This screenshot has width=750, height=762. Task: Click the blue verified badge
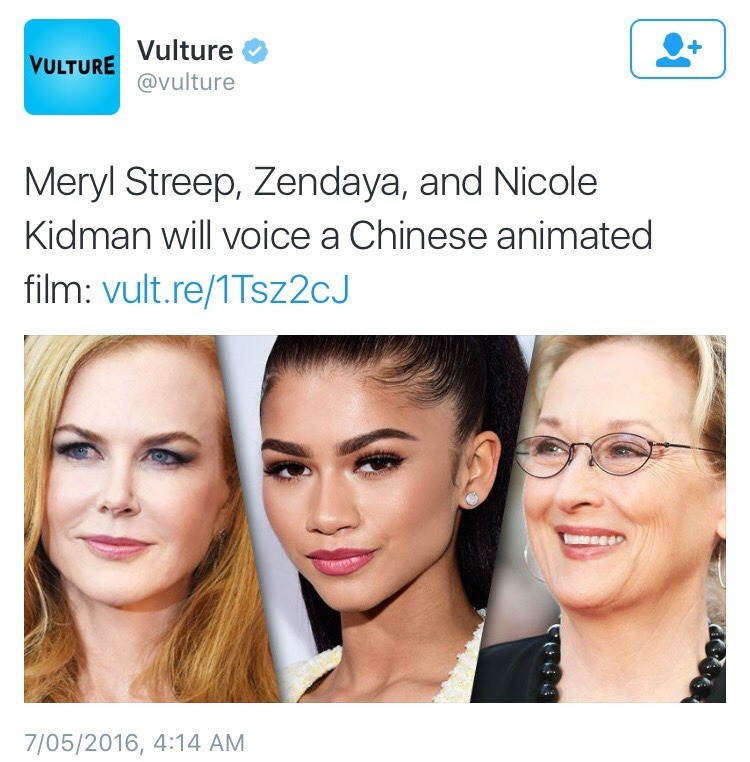tap(255, 51)
